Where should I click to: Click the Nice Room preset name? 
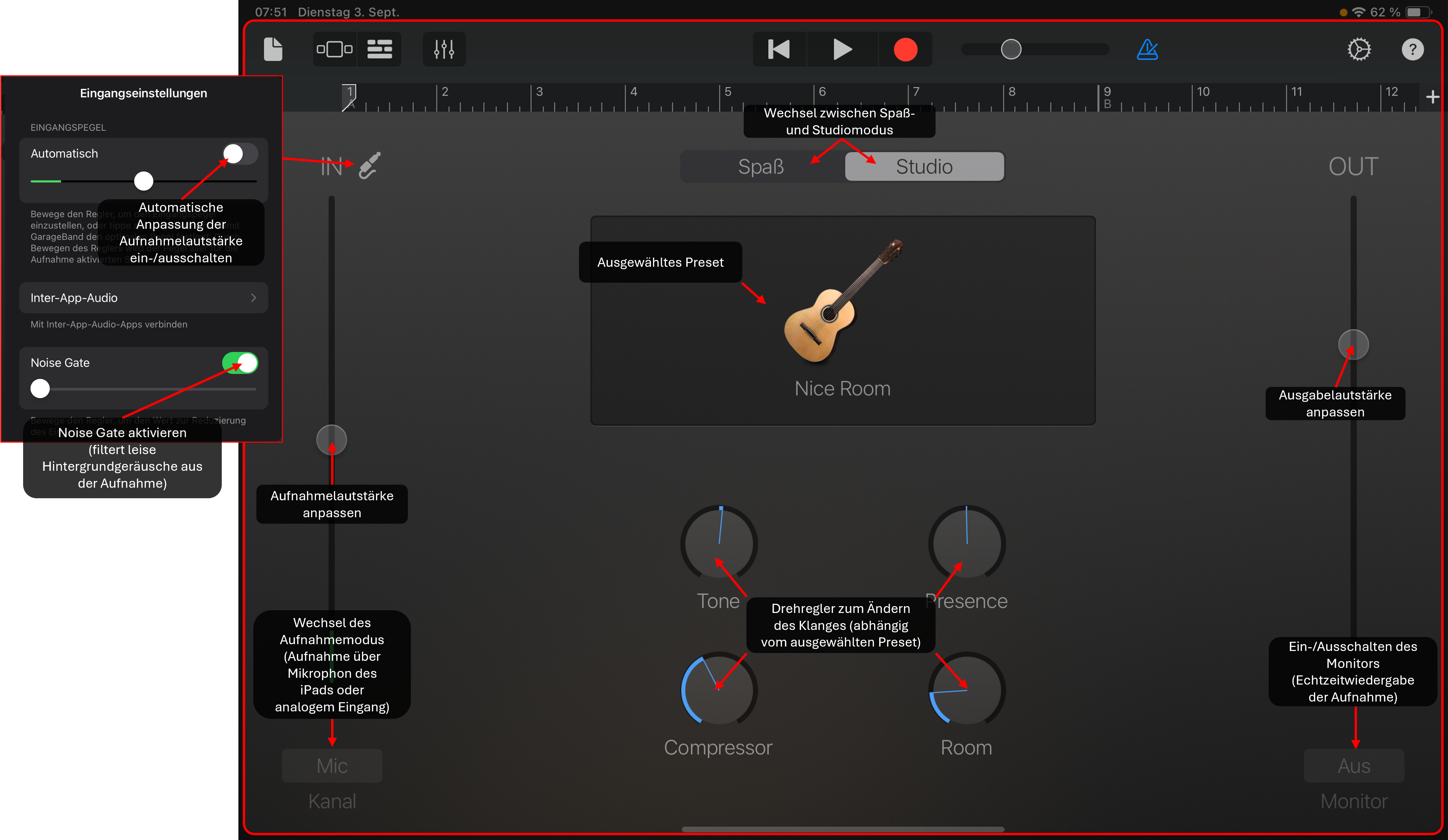[x=843, y=389]
